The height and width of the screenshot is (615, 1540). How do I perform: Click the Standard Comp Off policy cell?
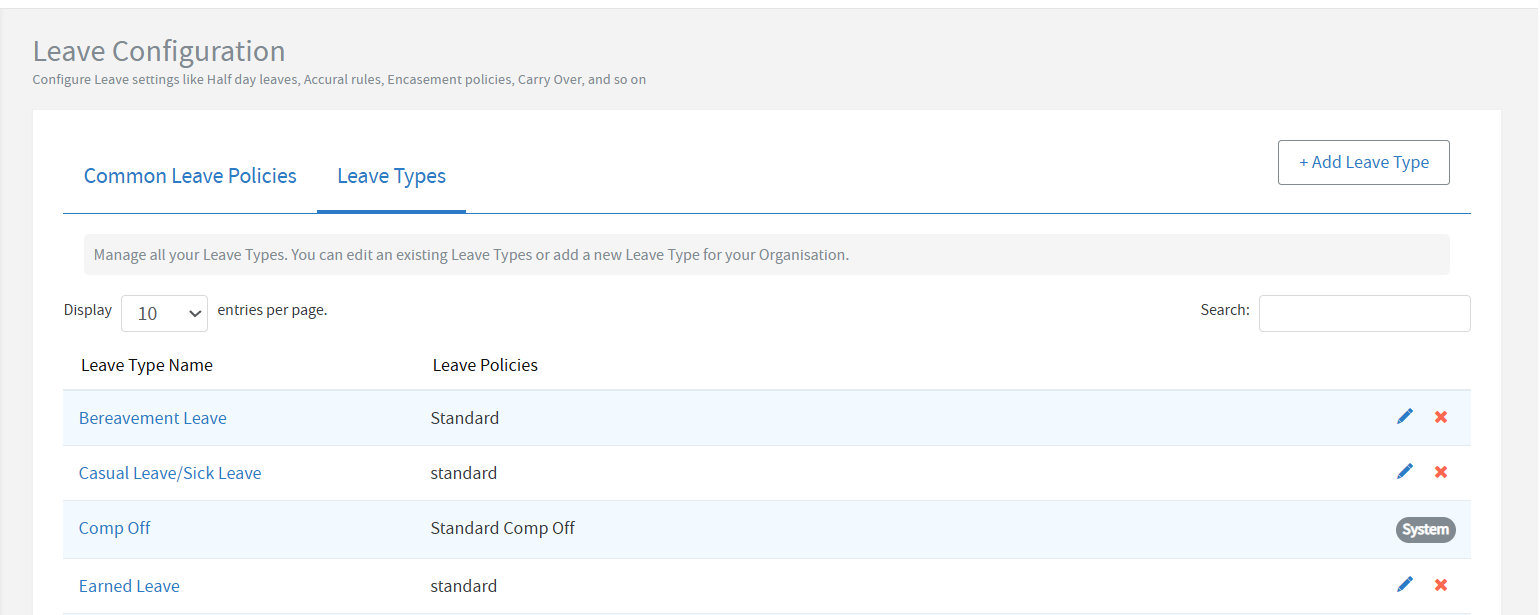point(503,528)
